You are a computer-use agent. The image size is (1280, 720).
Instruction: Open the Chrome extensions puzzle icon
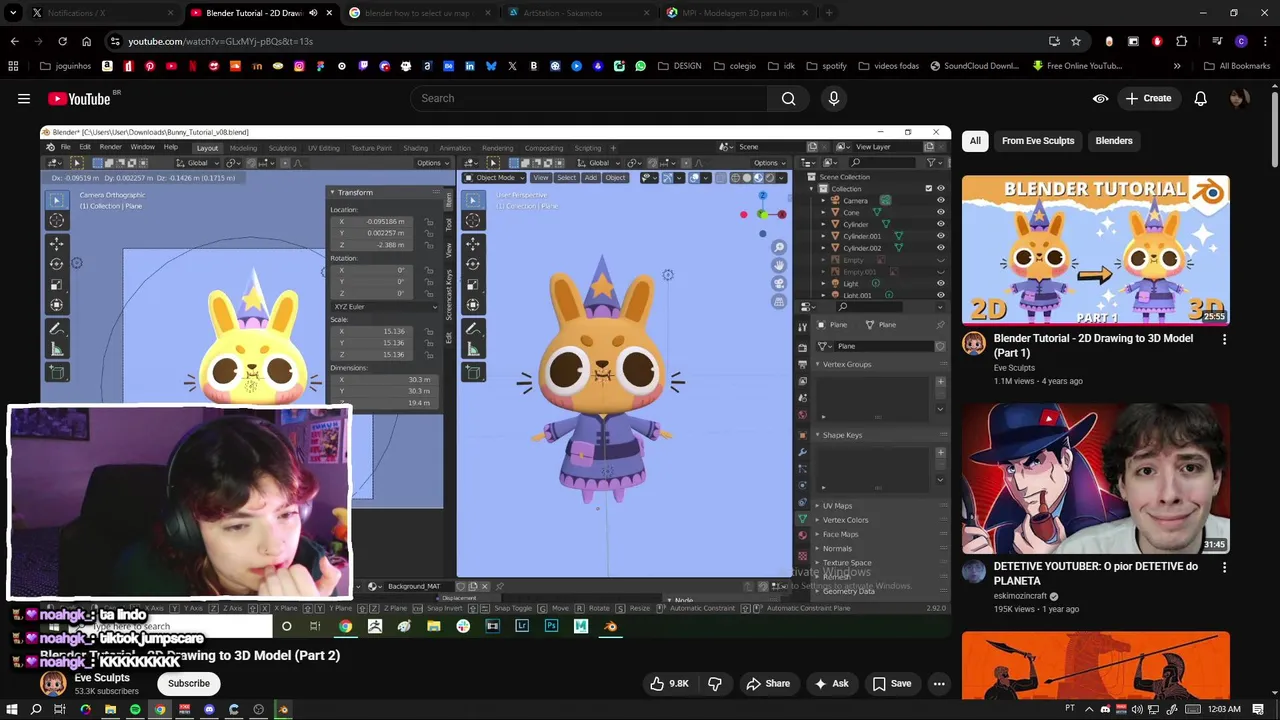(x=1181, y=41)
